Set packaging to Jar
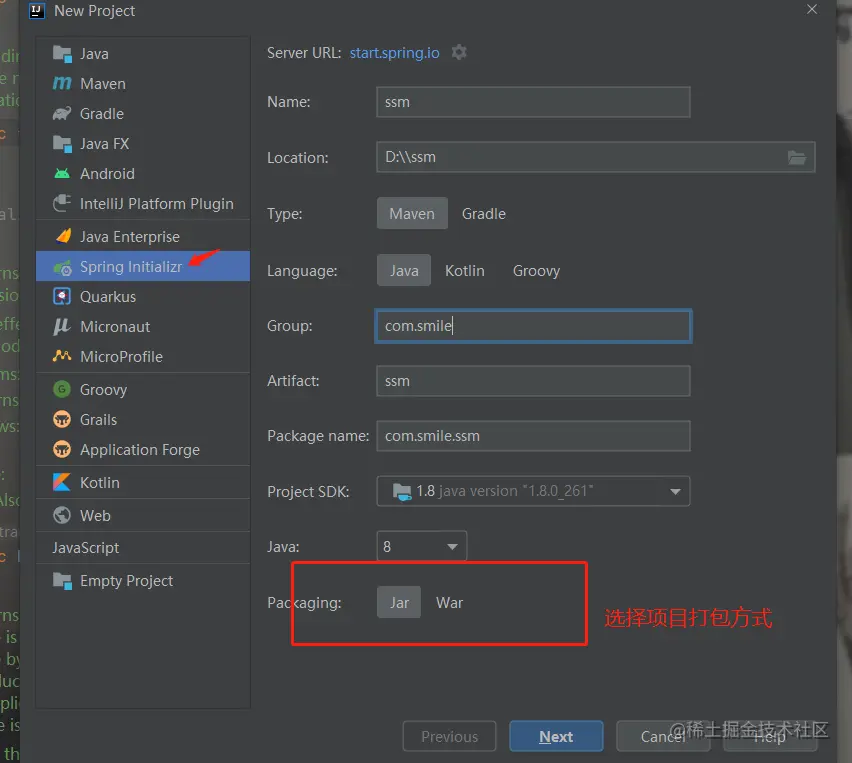This screenshot has height=763, width=852. click(399, 603)
